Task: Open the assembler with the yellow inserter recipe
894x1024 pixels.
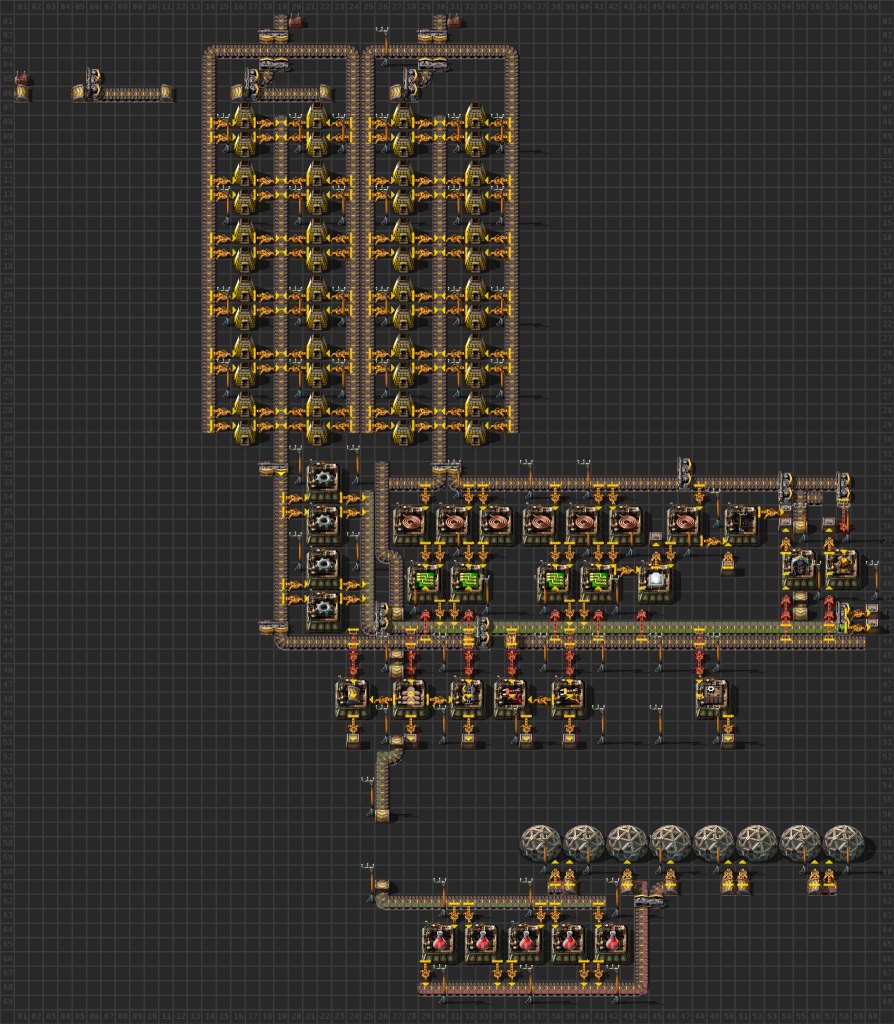Action: 568,697
